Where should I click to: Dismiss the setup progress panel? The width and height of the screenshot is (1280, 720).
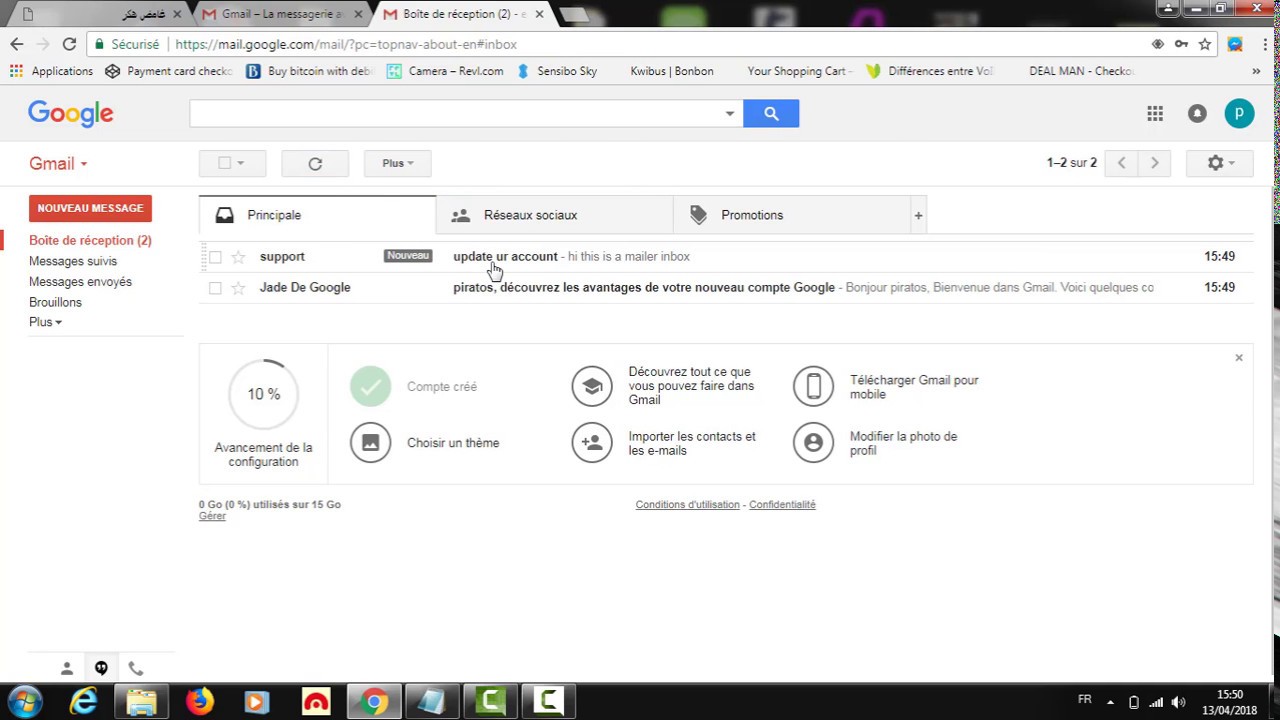1238,358
